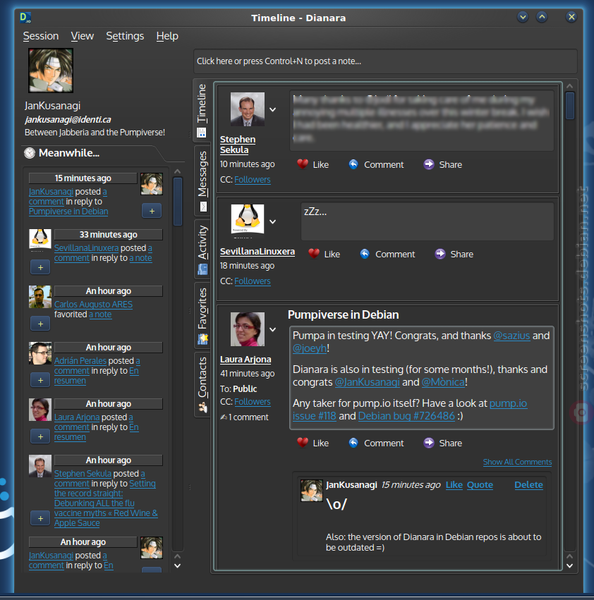Screen dimensions: 594x600
Task: Click the main timeline vertical scrollbar handle
Action: [x=570, y=105]
